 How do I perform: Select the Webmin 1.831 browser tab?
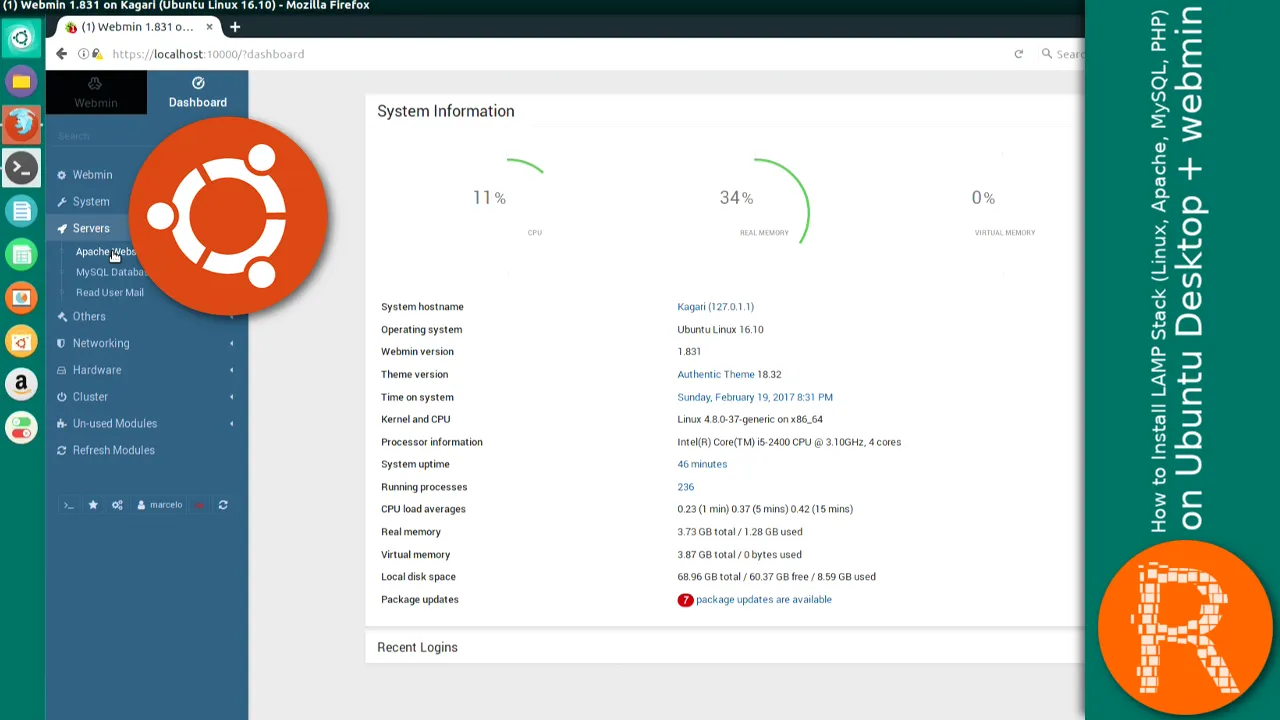click(x=138, y=27)
